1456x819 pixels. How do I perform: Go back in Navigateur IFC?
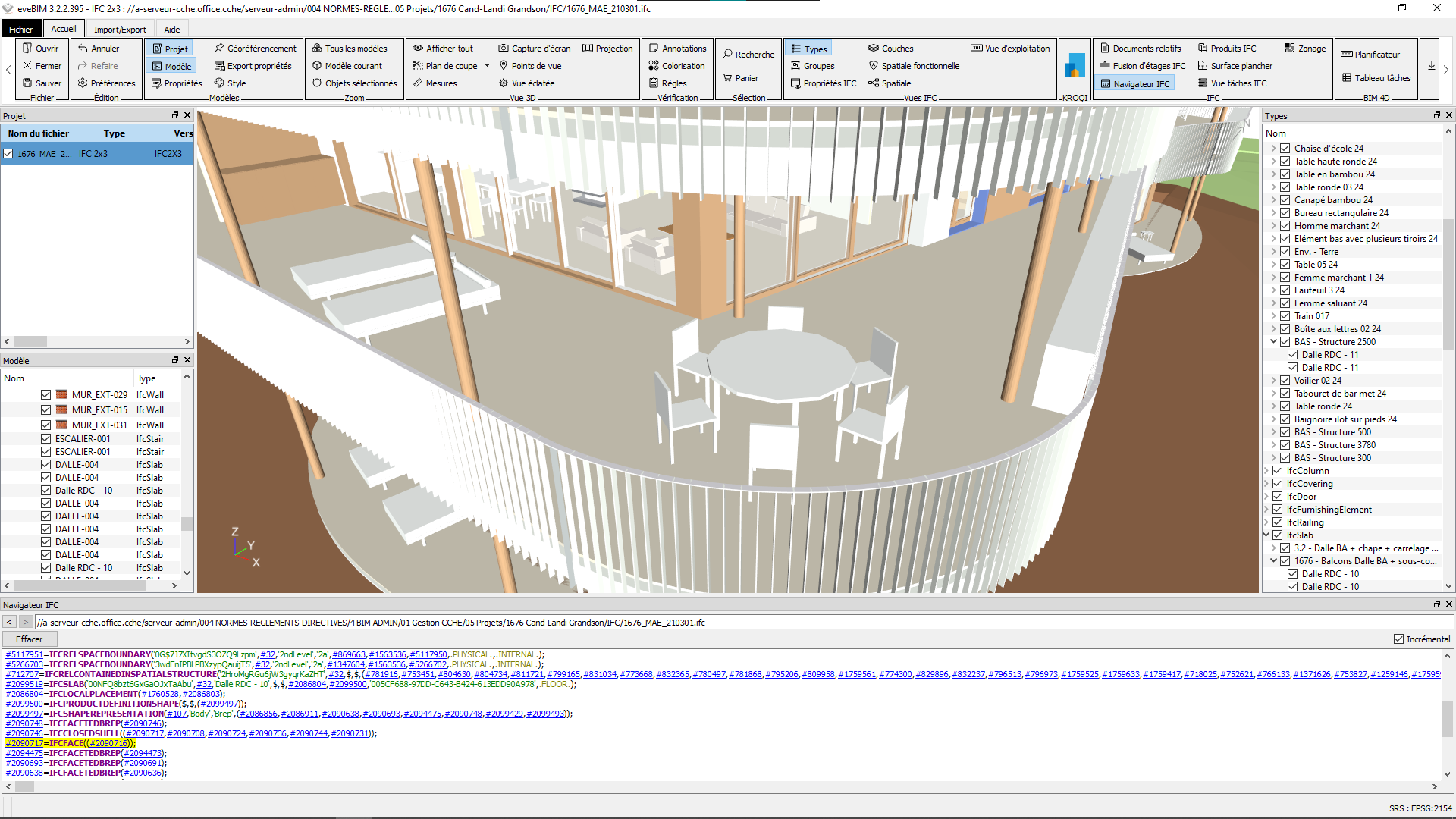[10, 623]
